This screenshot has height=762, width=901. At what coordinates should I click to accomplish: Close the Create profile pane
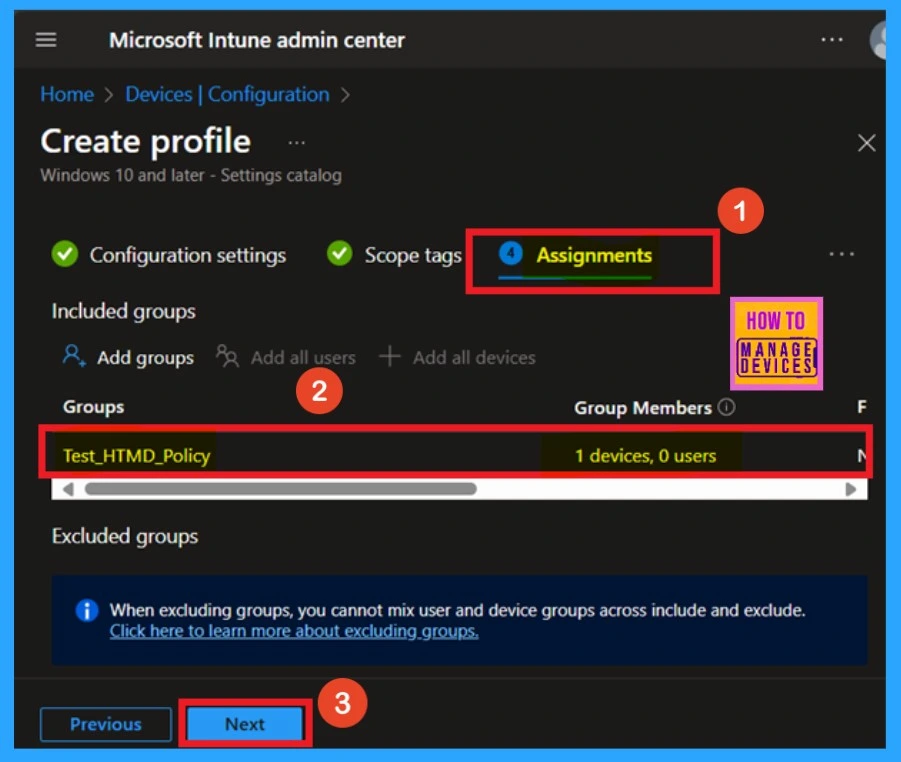pos(867,143)
